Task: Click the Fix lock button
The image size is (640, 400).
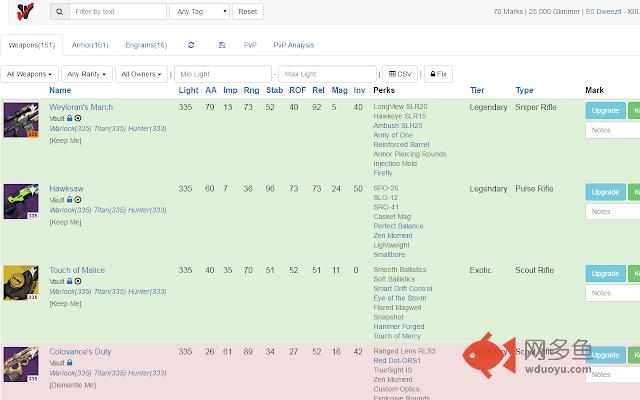Action: (438, 74)
